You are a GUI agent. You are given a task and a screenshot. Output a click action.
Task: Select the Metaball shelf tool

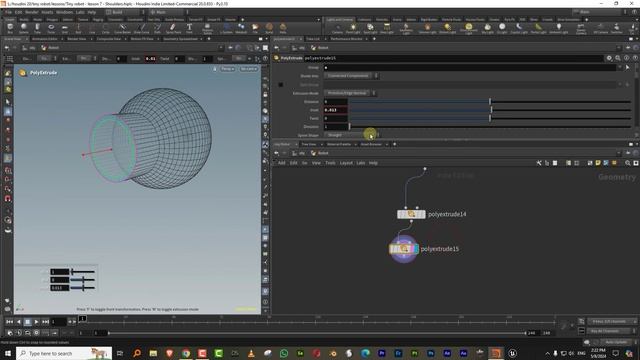click(241, 28)
